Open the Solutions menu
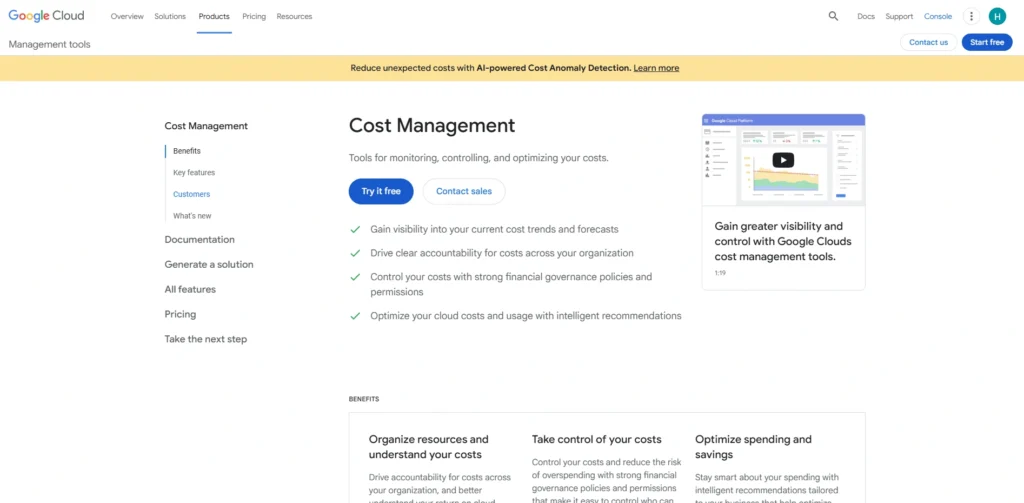 pyautogui.click(x=170, y=16)
